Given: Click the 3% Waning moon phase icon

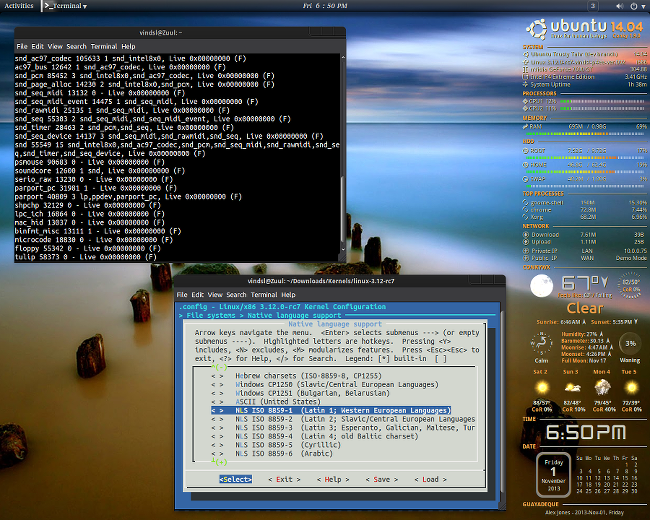Looking at the screenshot, I should click(x=630, y=343).
